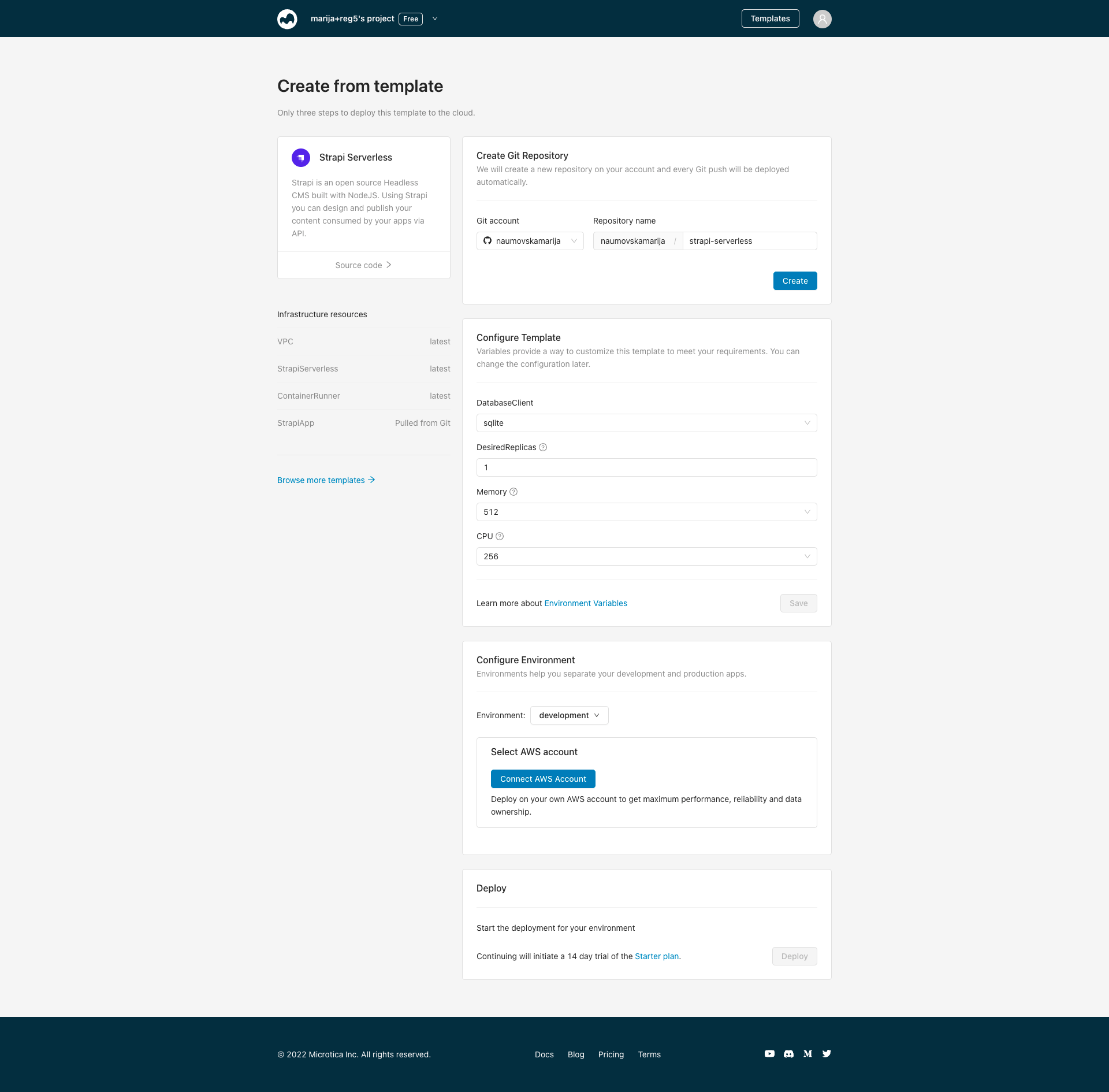Focus the DesiredReplicas input field
This screenshot has width=1109, height=1092.
click(647, 467)
